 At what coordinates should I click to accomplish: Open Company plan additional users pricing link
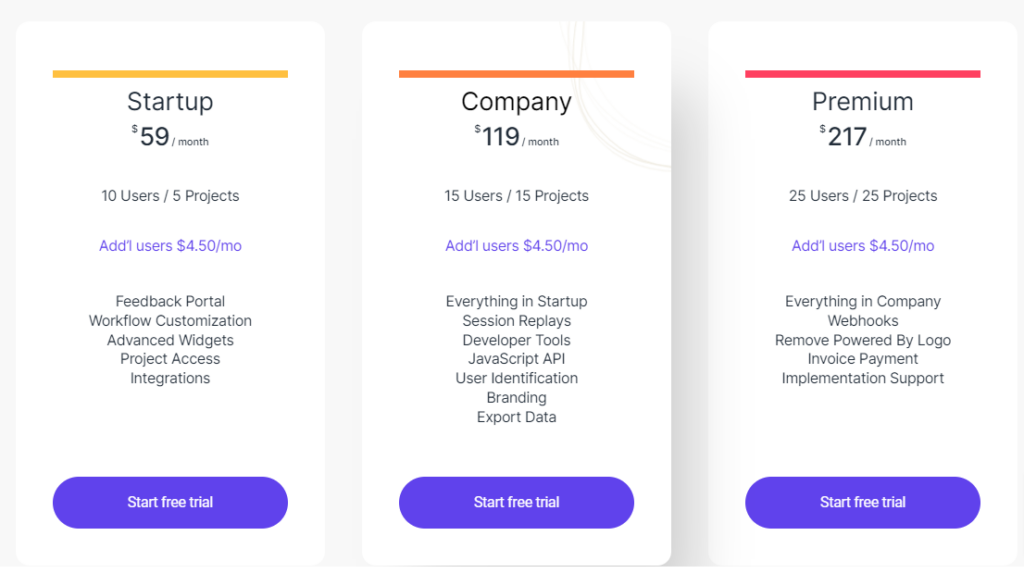(516, 246)
